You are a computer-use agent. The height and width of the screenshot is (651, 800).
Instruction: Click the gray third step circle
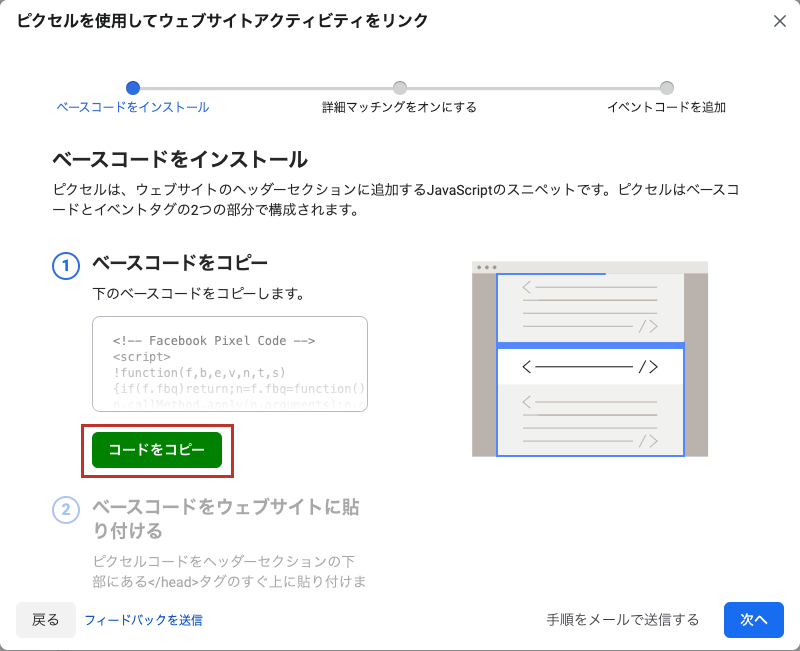(x=667, y=88)
